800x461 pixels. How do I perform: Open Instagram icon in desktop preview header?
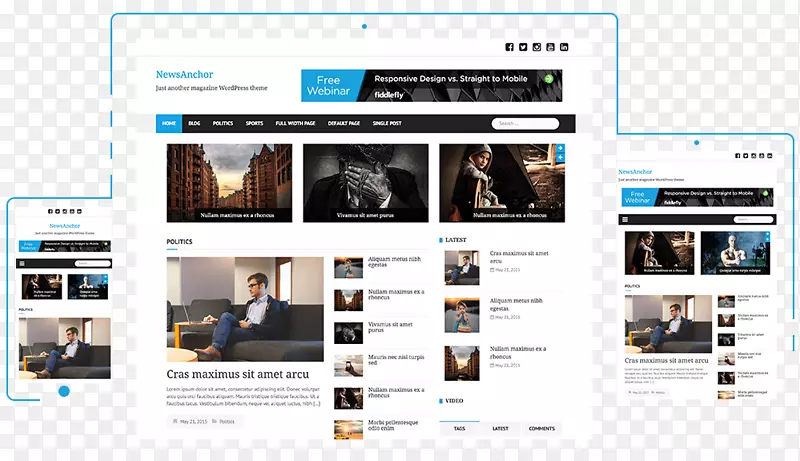(537, 47)
